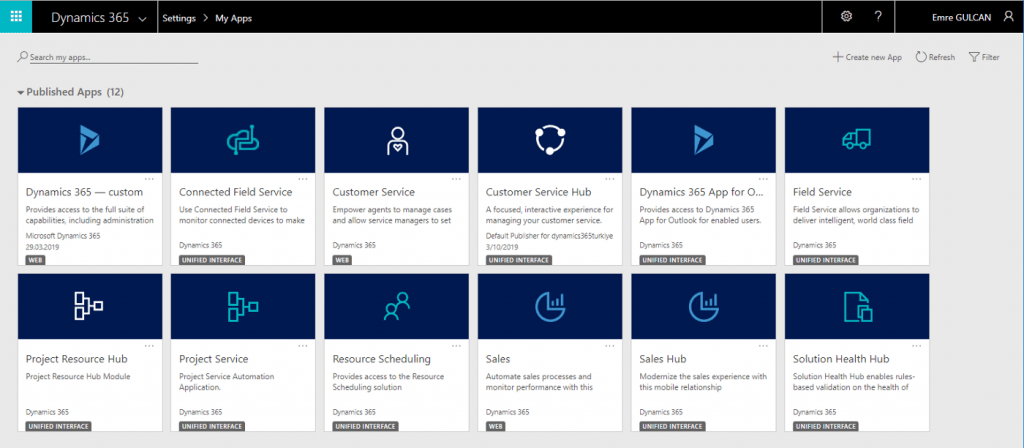The width and height of the screenshot is (1024, 448).
Task: Open the Dynamics 365 App for Outlook icon
Action: pos(703,140)
